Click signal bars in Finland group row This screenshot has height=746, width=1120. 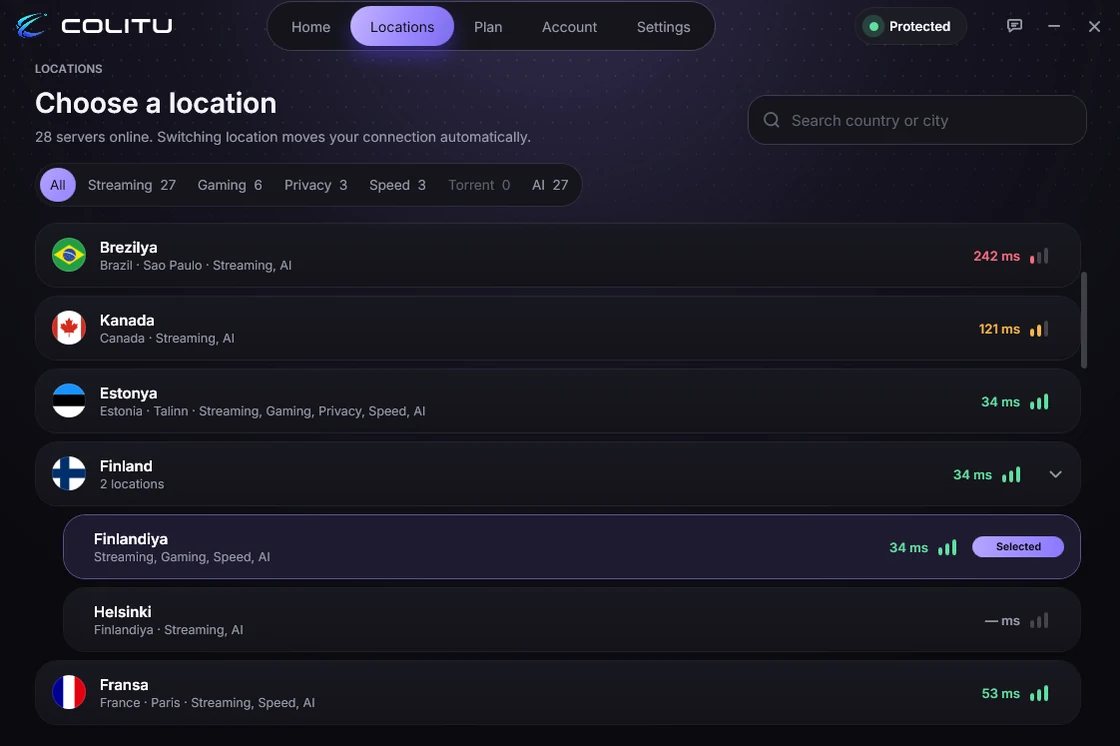coord(1011,474)
